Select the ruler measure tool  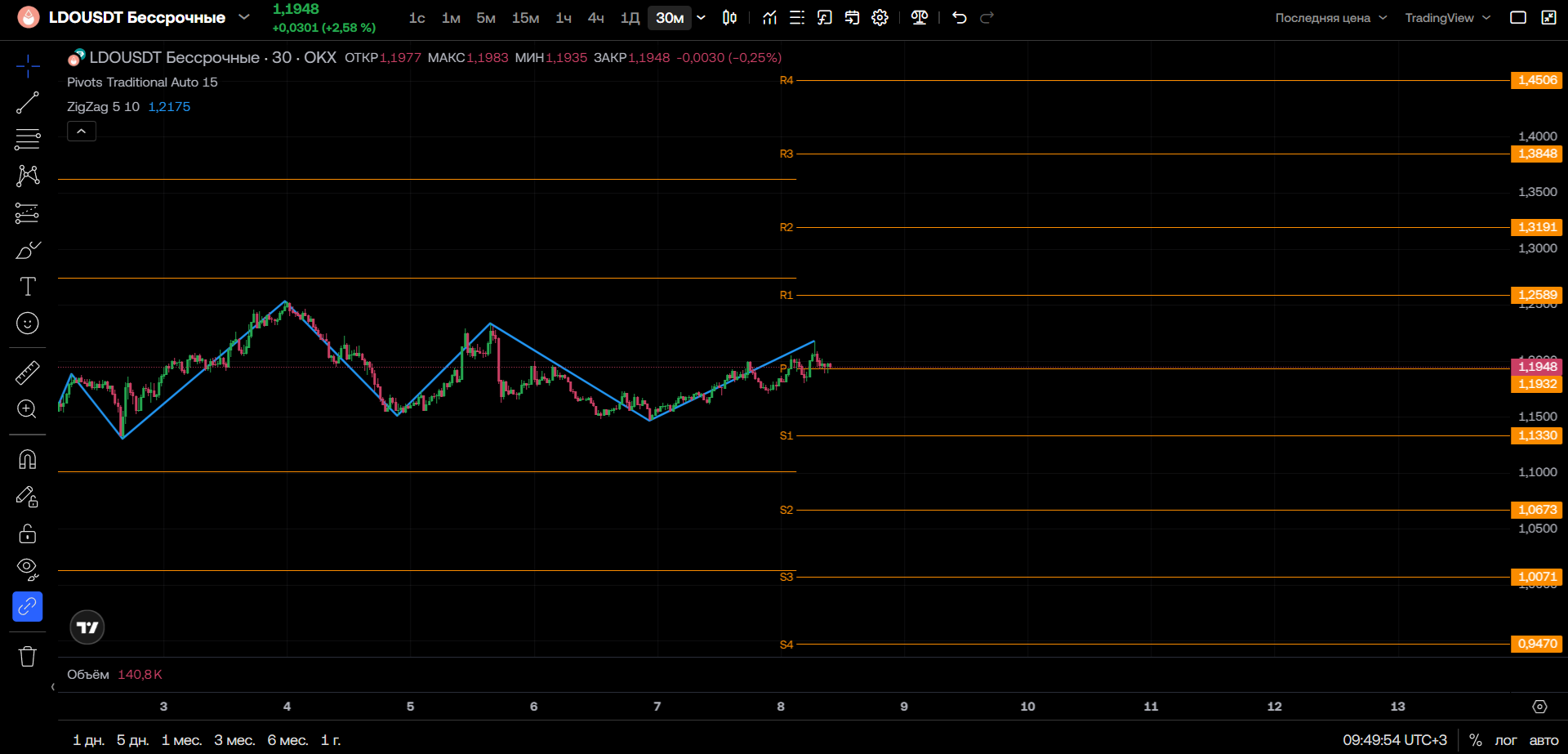[x=28, y=373]
